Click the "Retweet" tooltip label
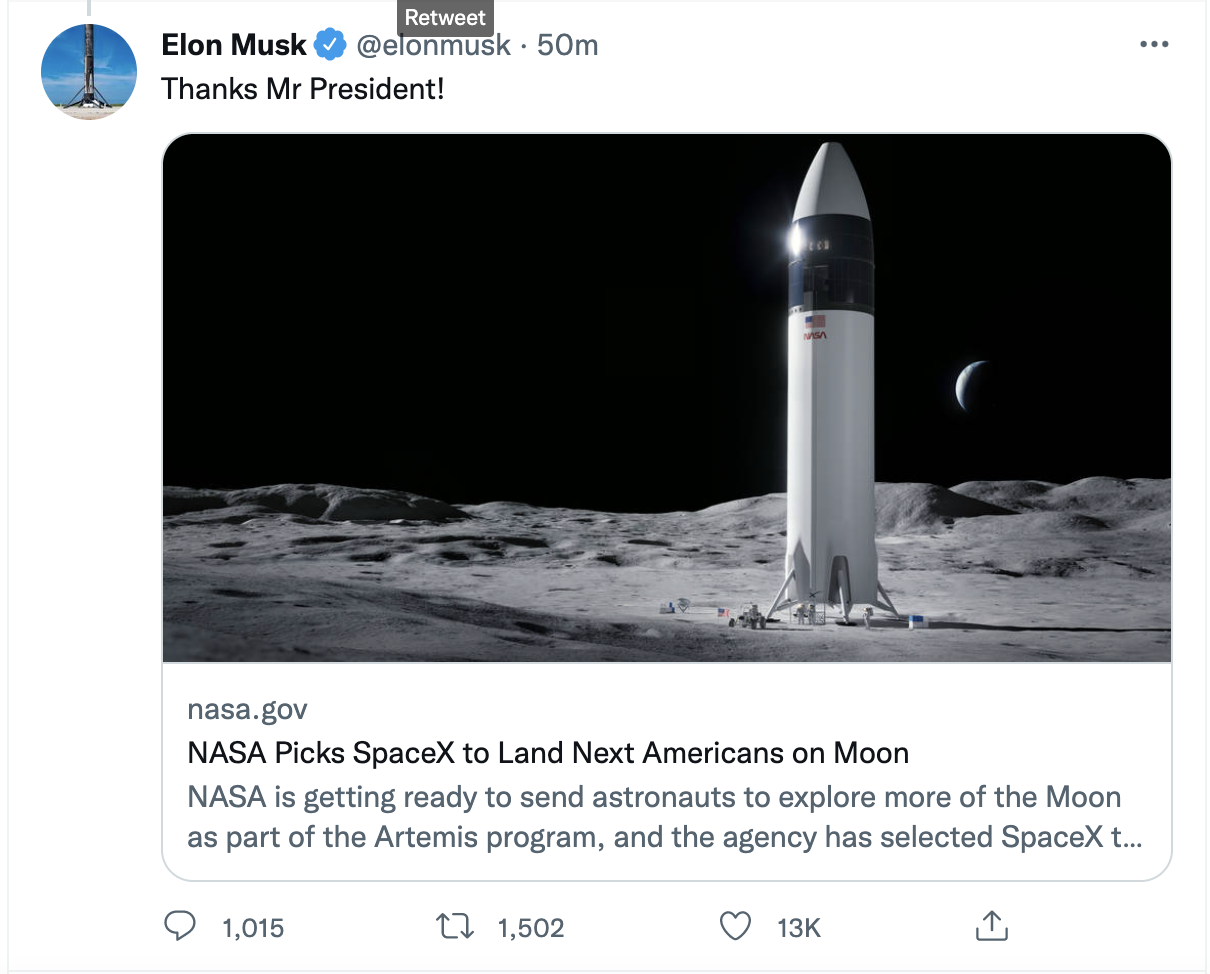 (445, 18)
